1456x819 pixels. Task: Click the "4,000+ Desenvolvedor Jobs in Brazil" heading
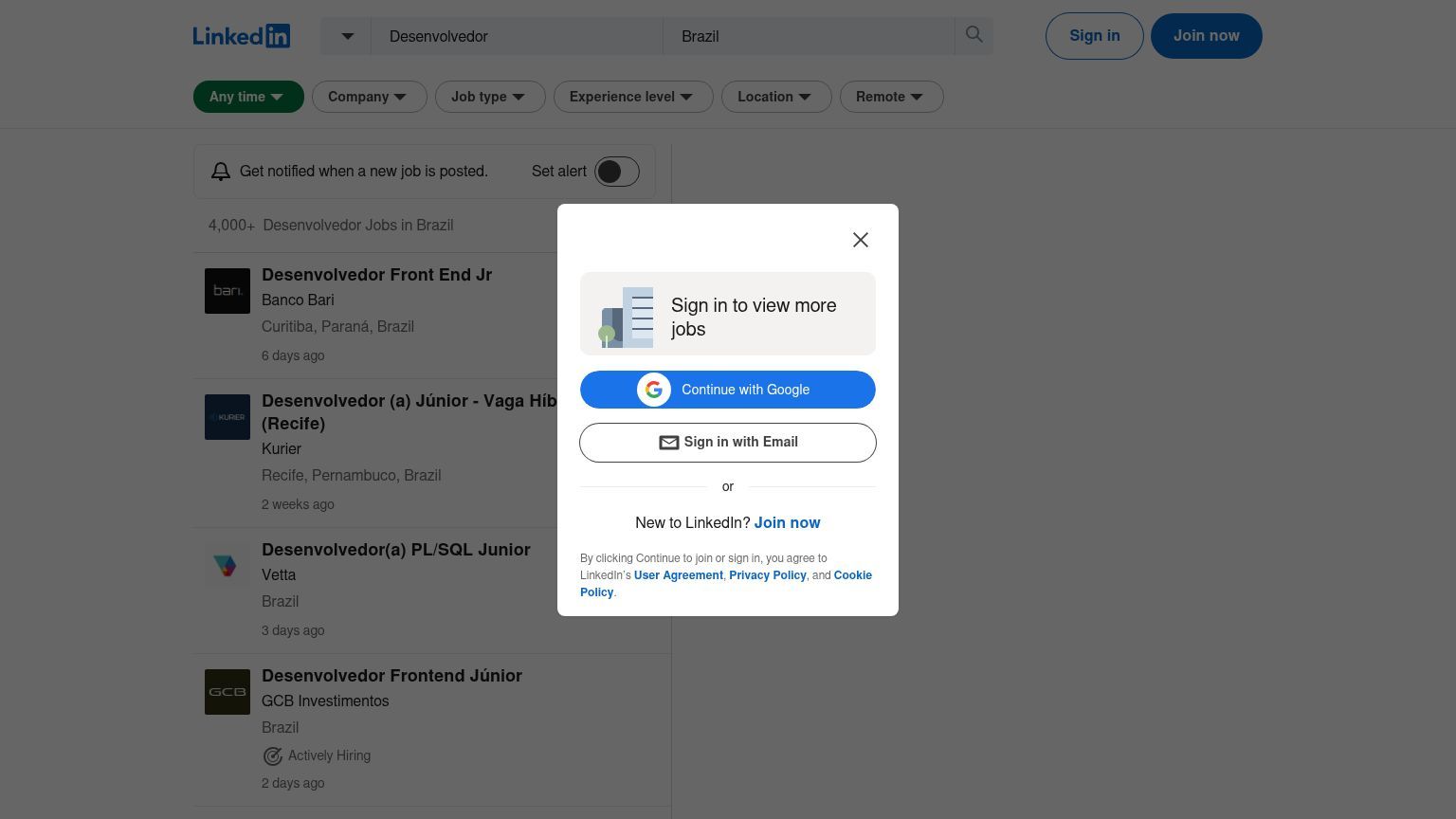pyautogui.click(x=331, y=226)
